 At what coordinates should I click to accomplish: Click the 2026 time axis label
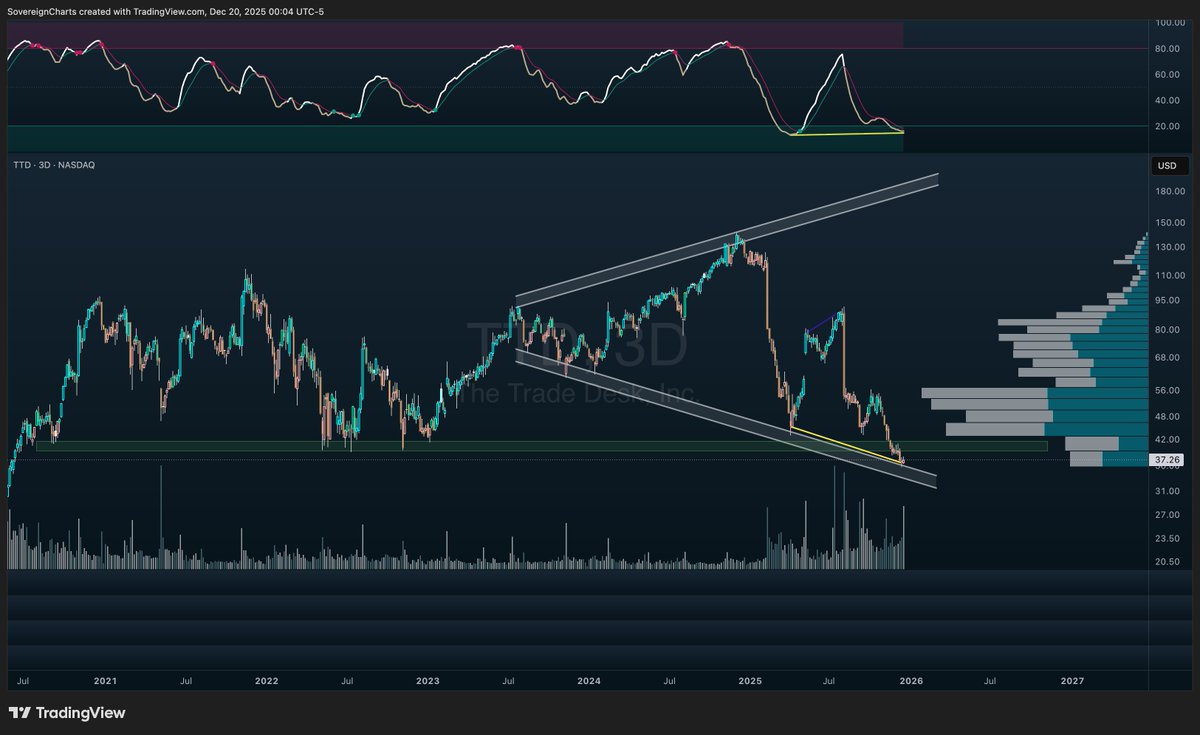911,681
